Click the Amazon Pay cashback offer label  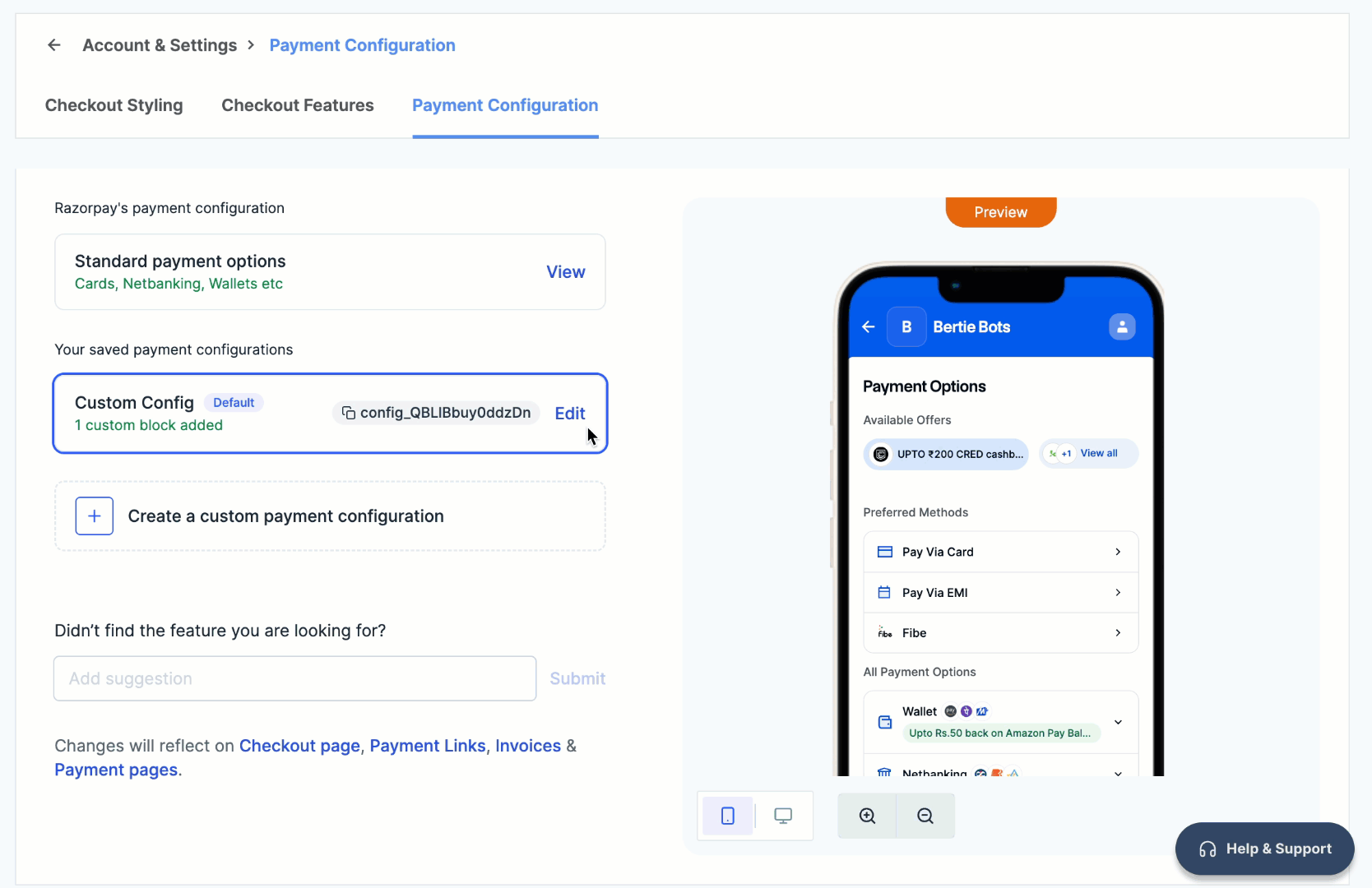click(x=1000, y=733)
